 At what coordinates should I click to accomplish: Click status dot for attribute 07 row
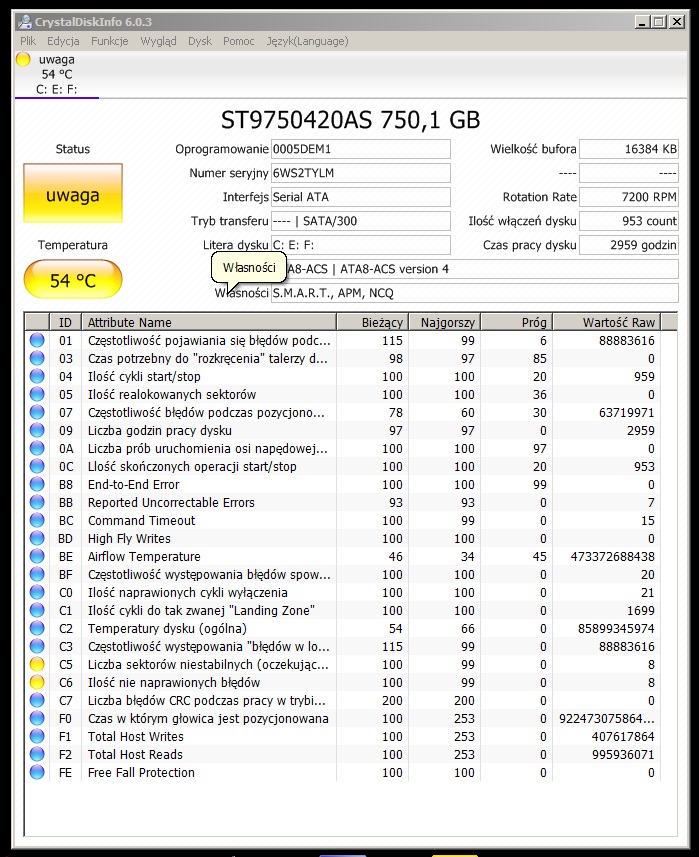tap(37, 413)
